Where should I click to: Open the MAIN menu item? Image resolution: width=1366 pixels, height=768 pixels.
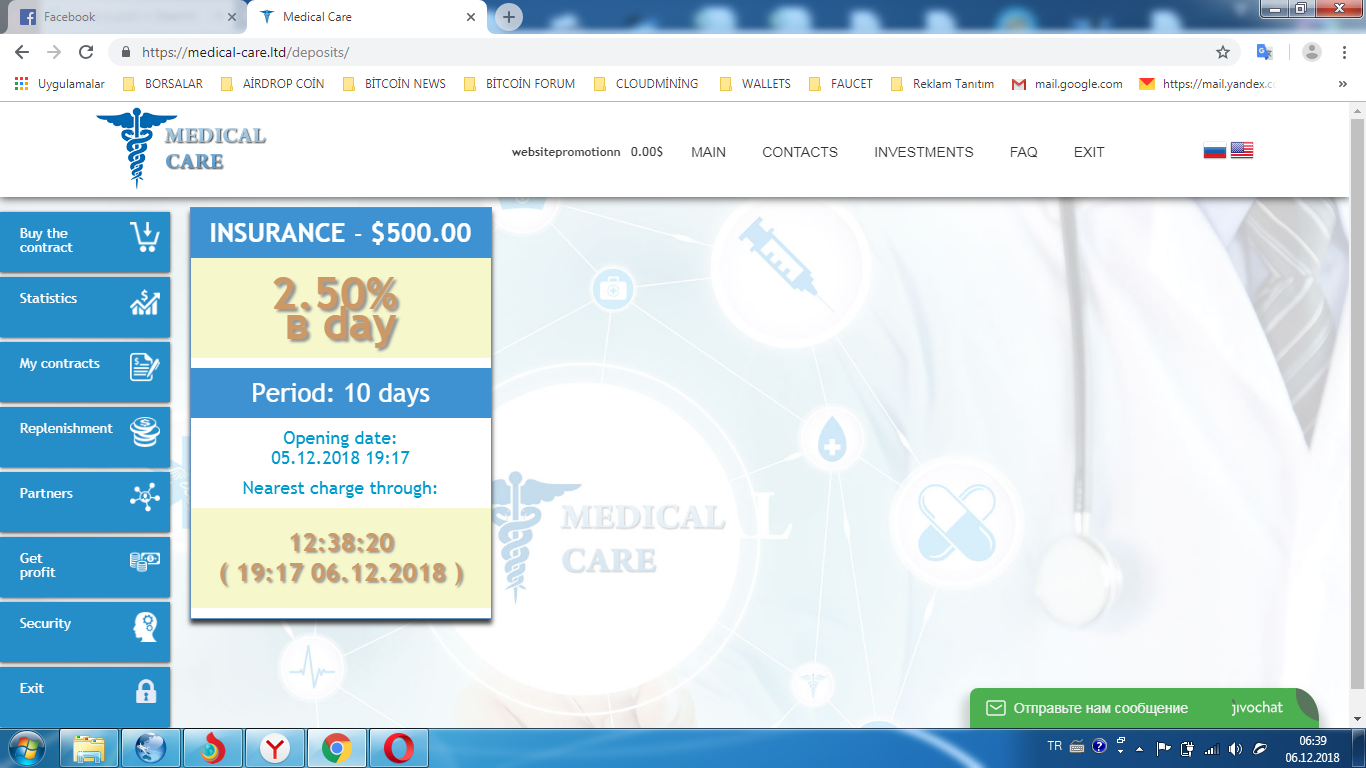[709, 152]
